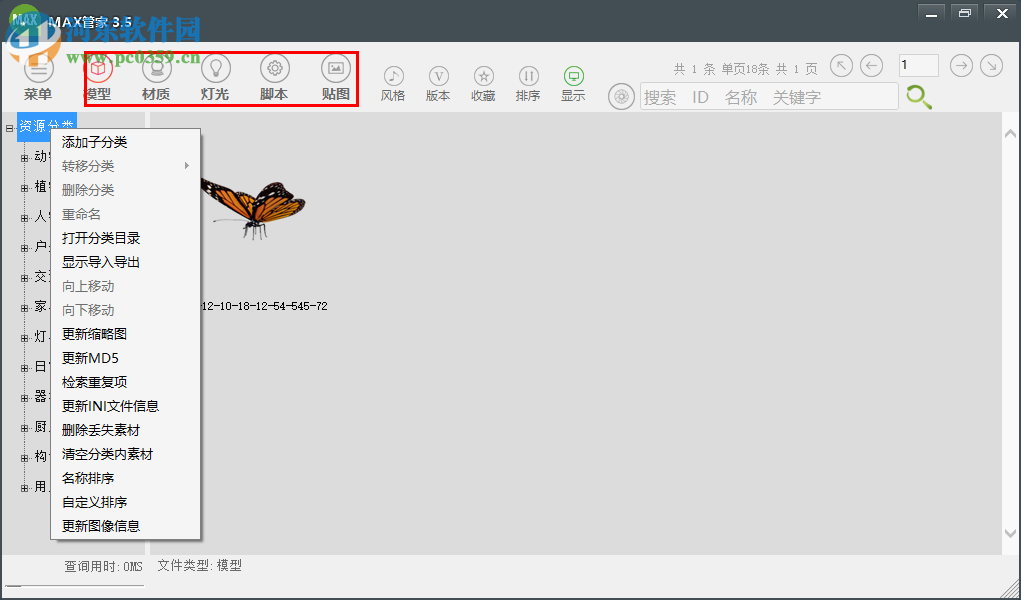Open the 脚本 script icon
1021x600 pixels.
pyautogui.click(x=275, y=68)
